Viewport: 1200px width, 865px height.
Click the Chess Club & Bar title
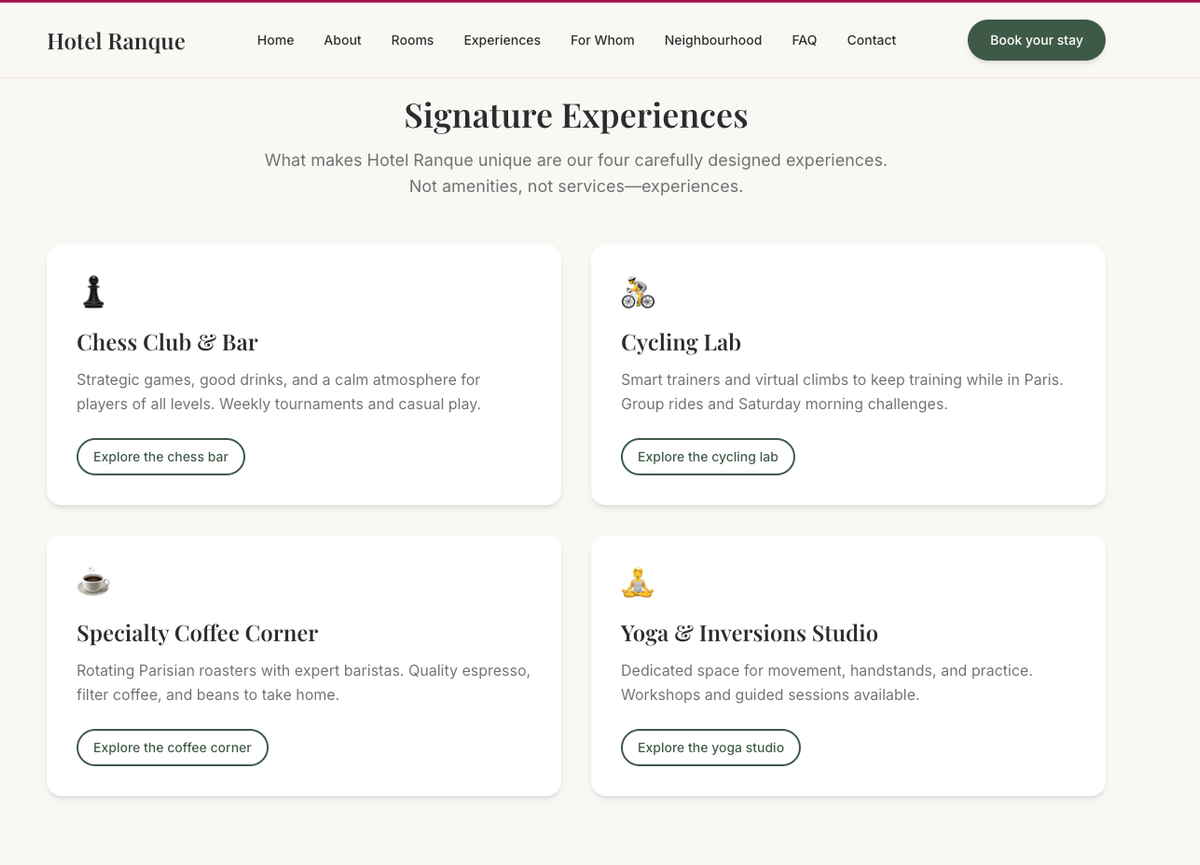[167, 342]
